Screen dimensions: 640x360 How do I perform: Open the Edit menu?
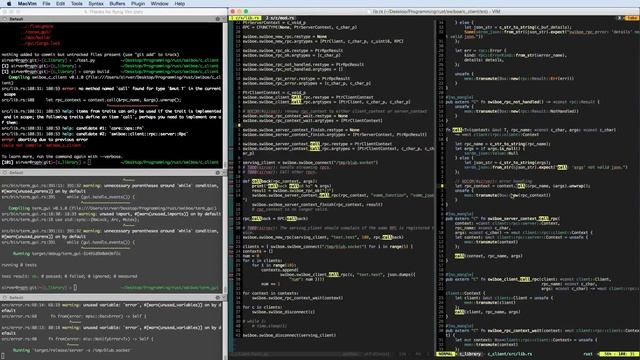click(60, 4)
